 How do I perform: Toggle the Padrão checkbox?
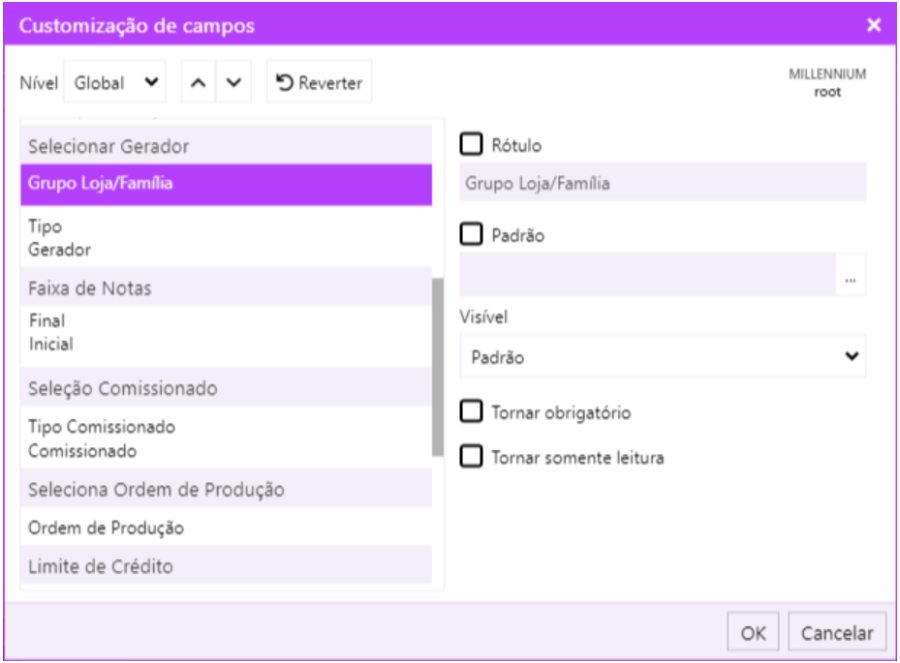471,235
